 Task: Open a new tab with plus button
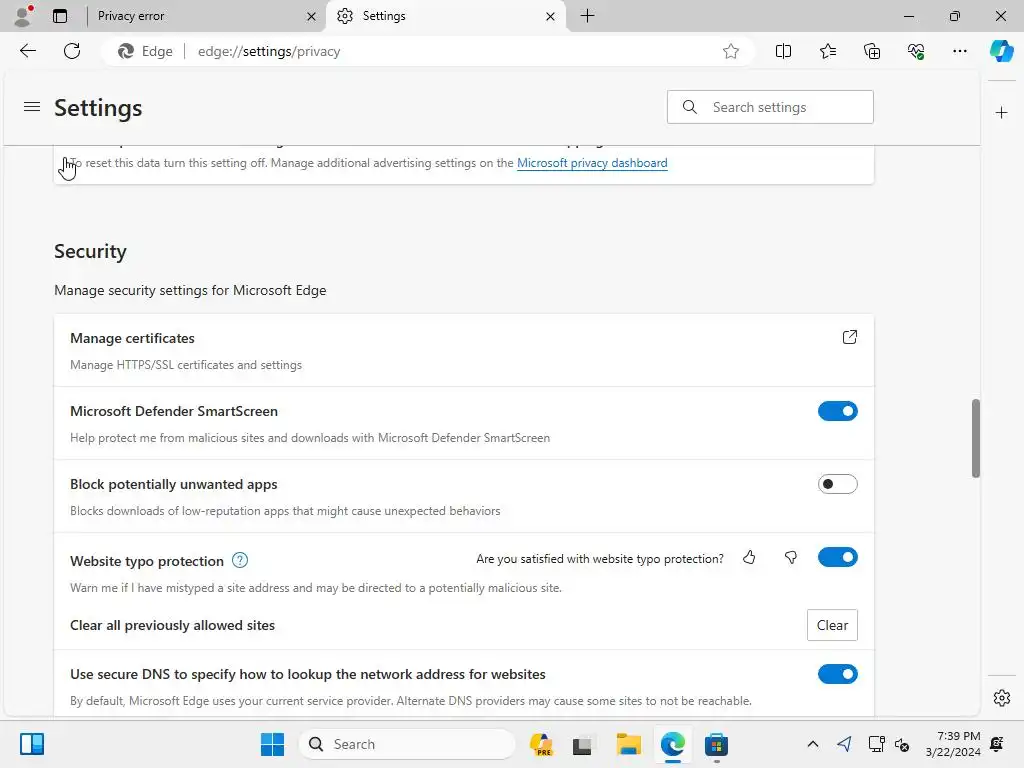click(587, 16)
